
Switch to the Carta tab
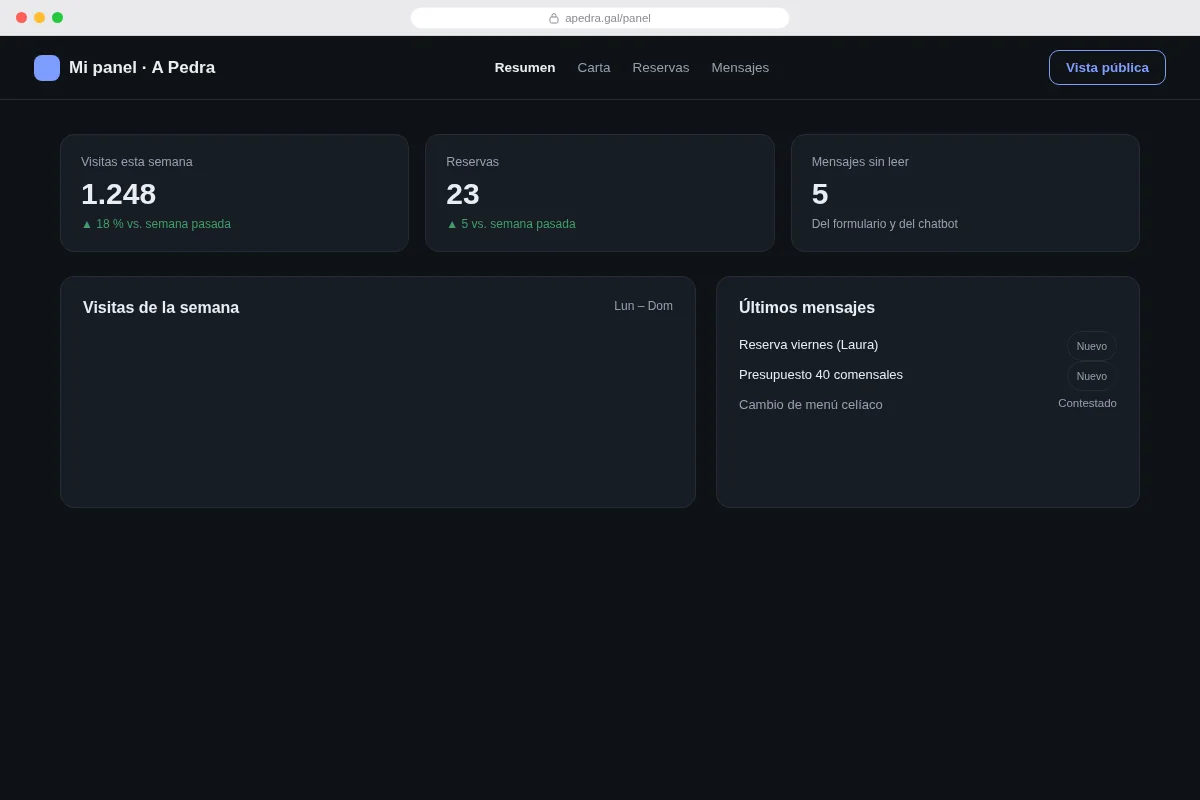tap(594, 68)
